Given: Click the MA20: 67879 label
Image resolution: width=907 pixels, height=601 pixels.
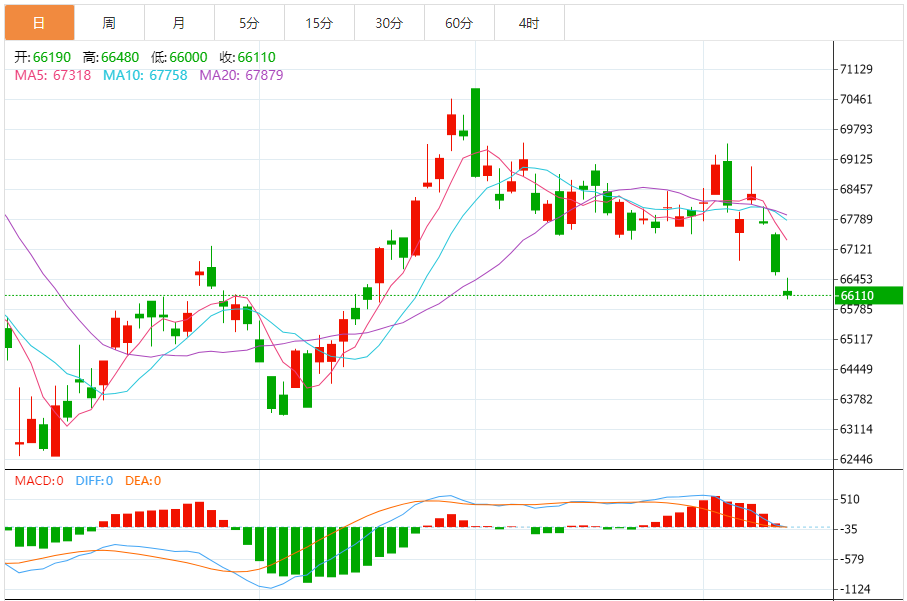Looking at the screenshot, I should coord(241,75).
